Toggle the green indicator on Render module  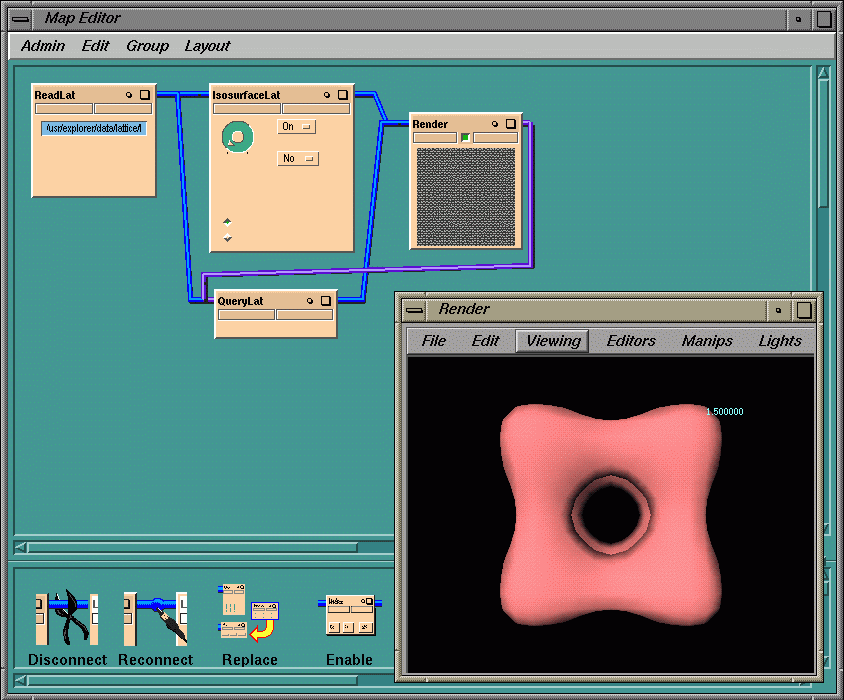[465, 138]
